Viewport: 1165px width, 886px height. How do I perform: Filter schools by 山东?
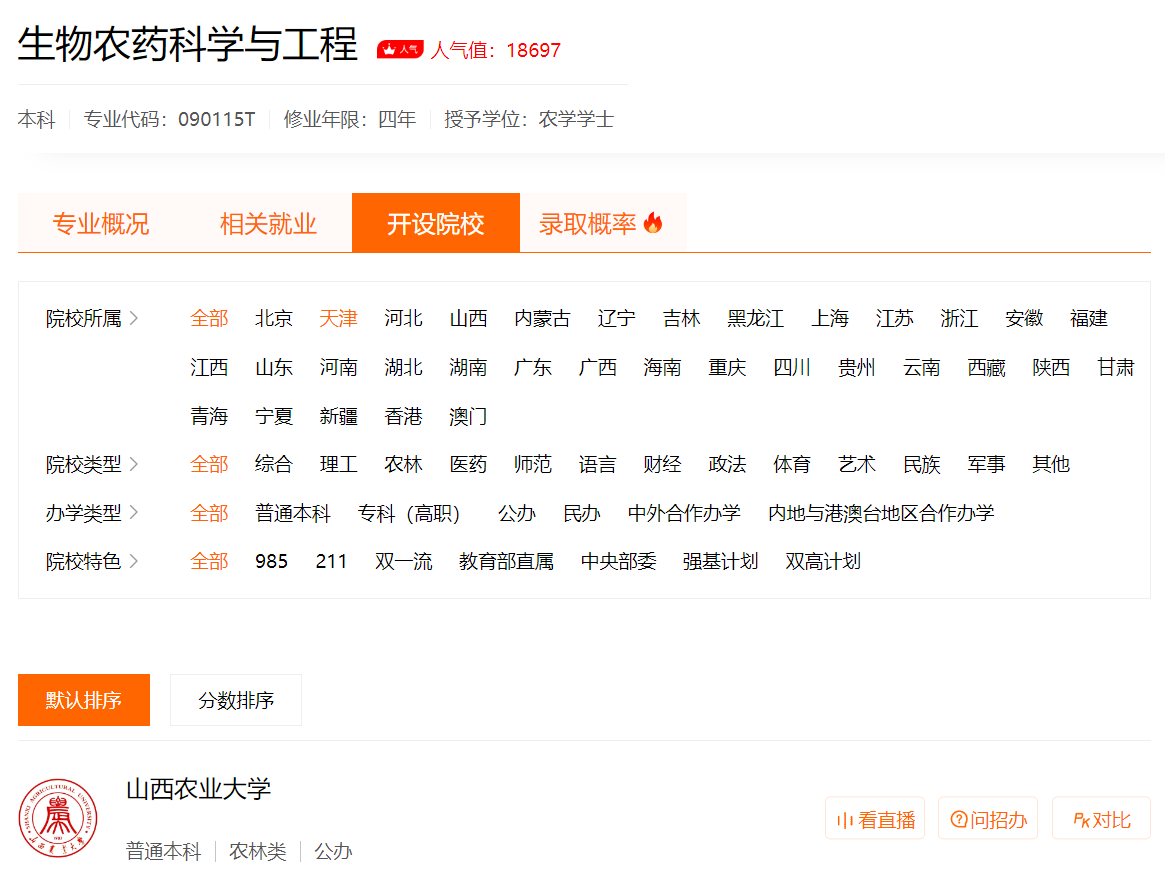pos(273,367)
